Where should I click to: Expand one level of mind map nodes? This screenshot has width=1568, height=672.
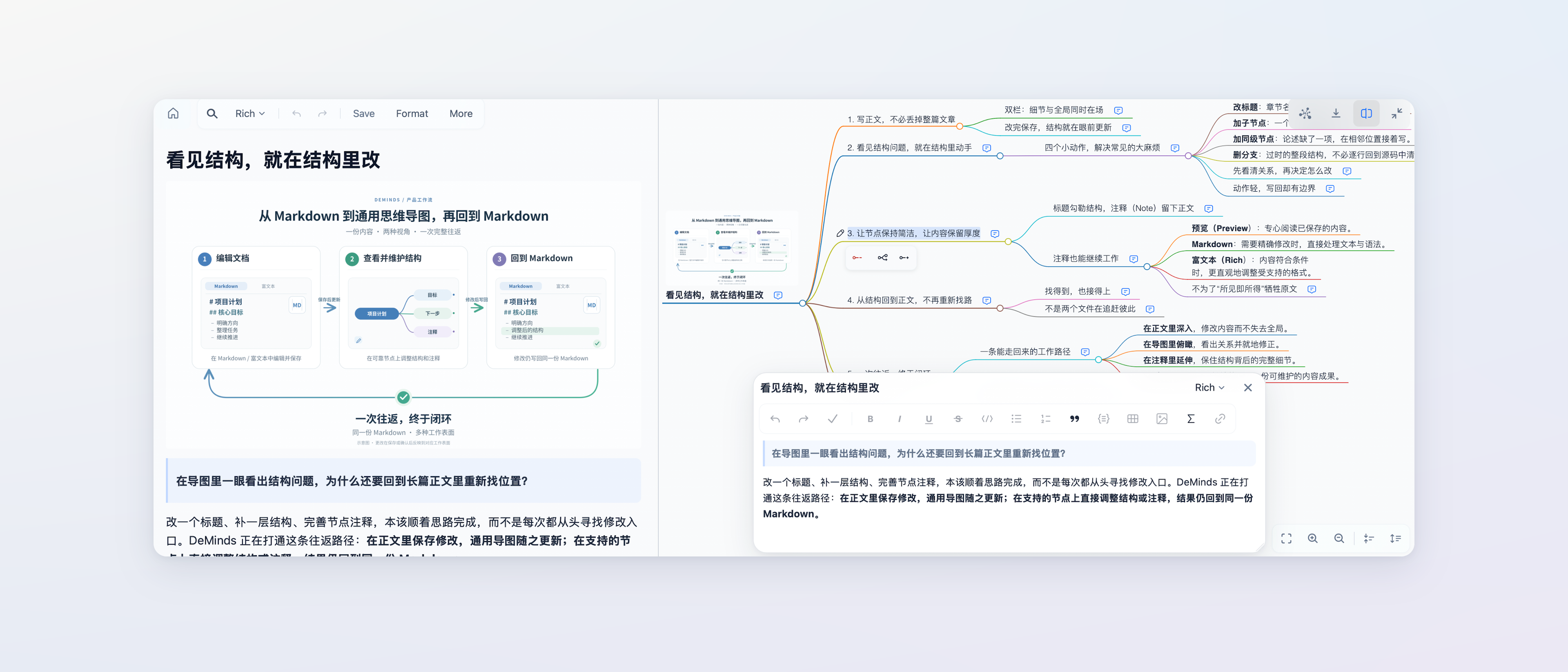(1396, 538)
